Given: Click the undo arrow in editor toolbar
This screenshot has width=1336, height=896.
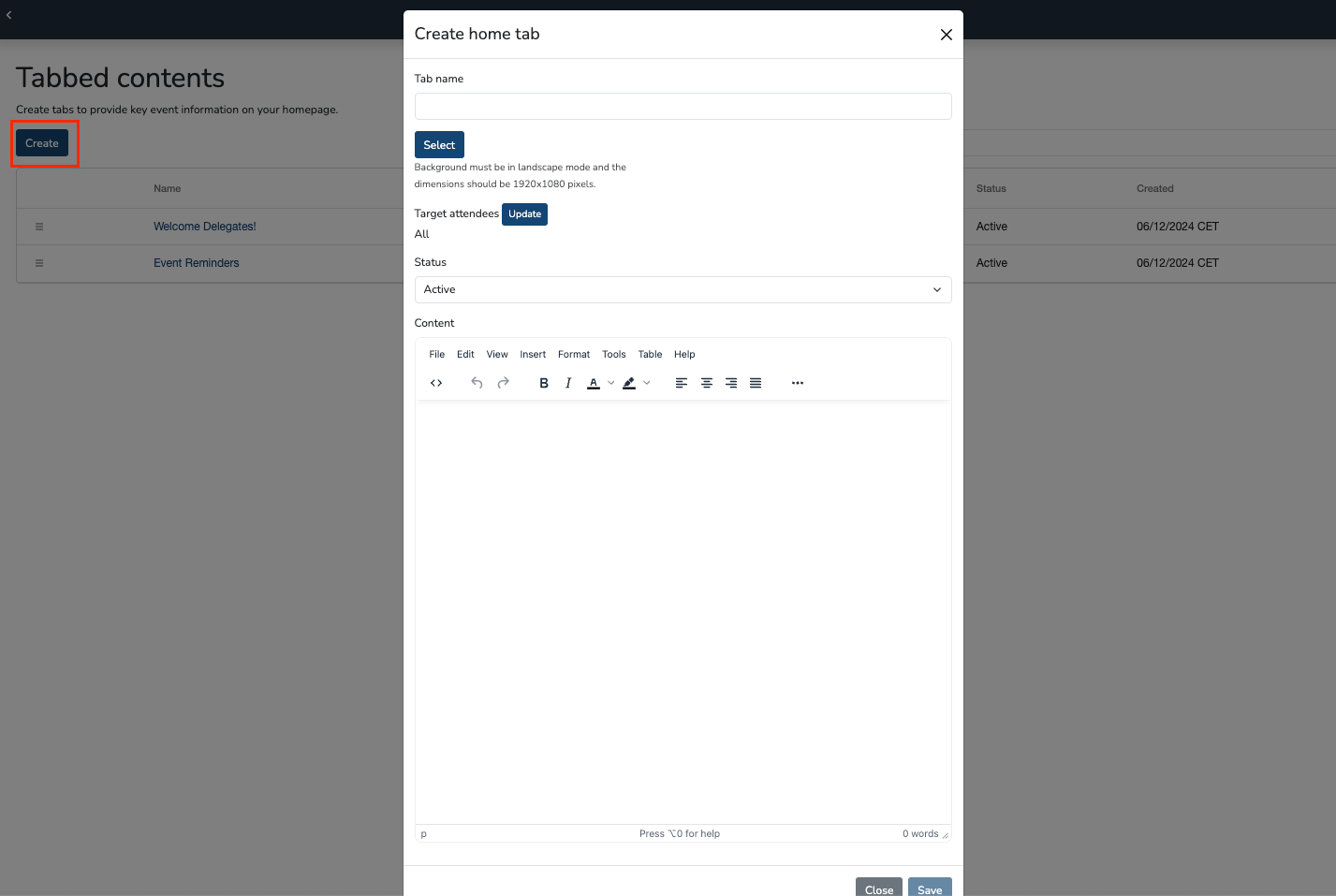Looking at the screenshot, I should point(477,383).
